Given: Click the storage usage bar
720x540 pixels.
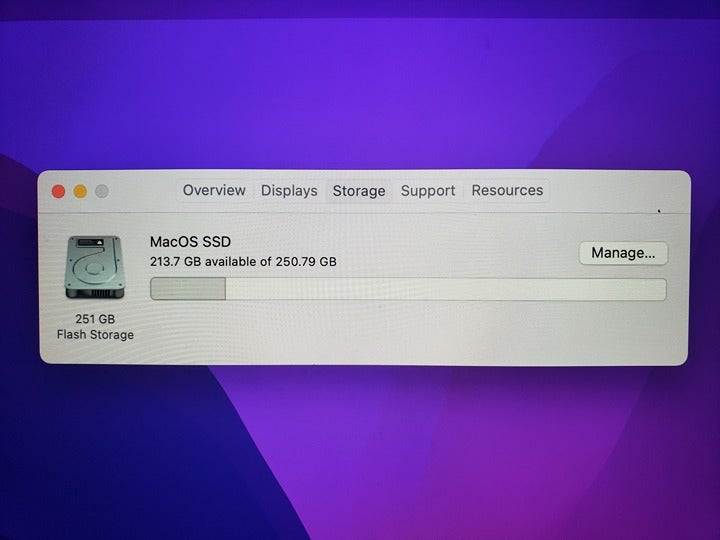Looking at the screenshot, I should coord(408,289).
